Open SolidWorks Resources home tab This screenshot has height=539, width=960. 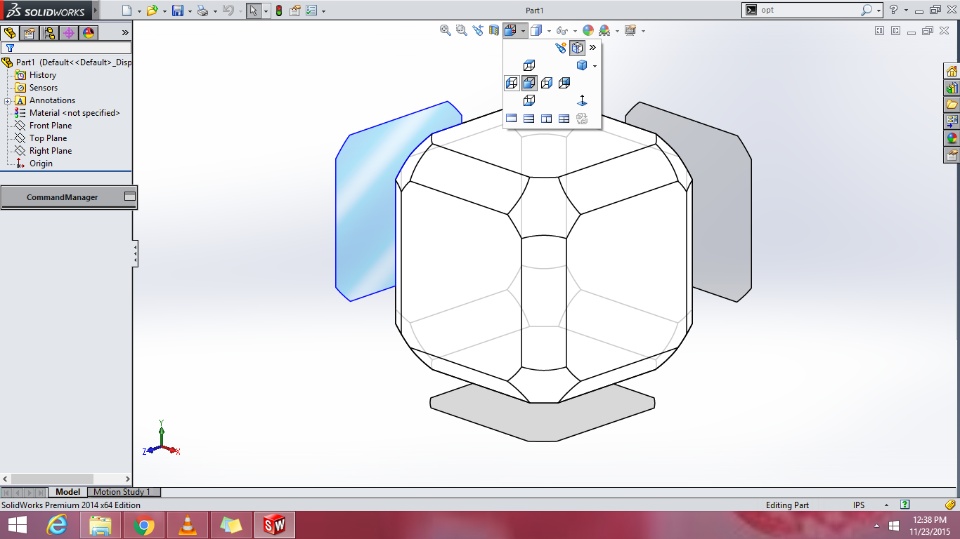pyautogui.click(x=951, y=72)
